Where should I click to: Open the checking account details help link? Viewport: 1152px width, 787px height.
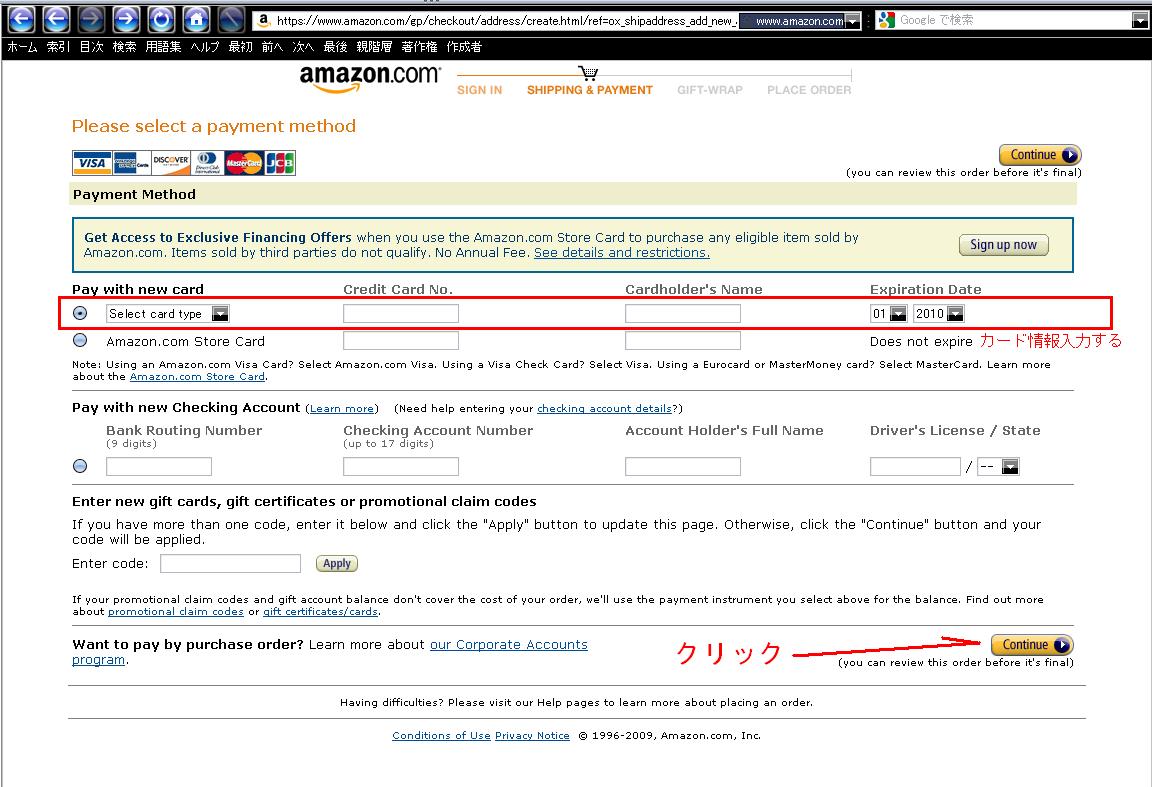tap(604, 409)
